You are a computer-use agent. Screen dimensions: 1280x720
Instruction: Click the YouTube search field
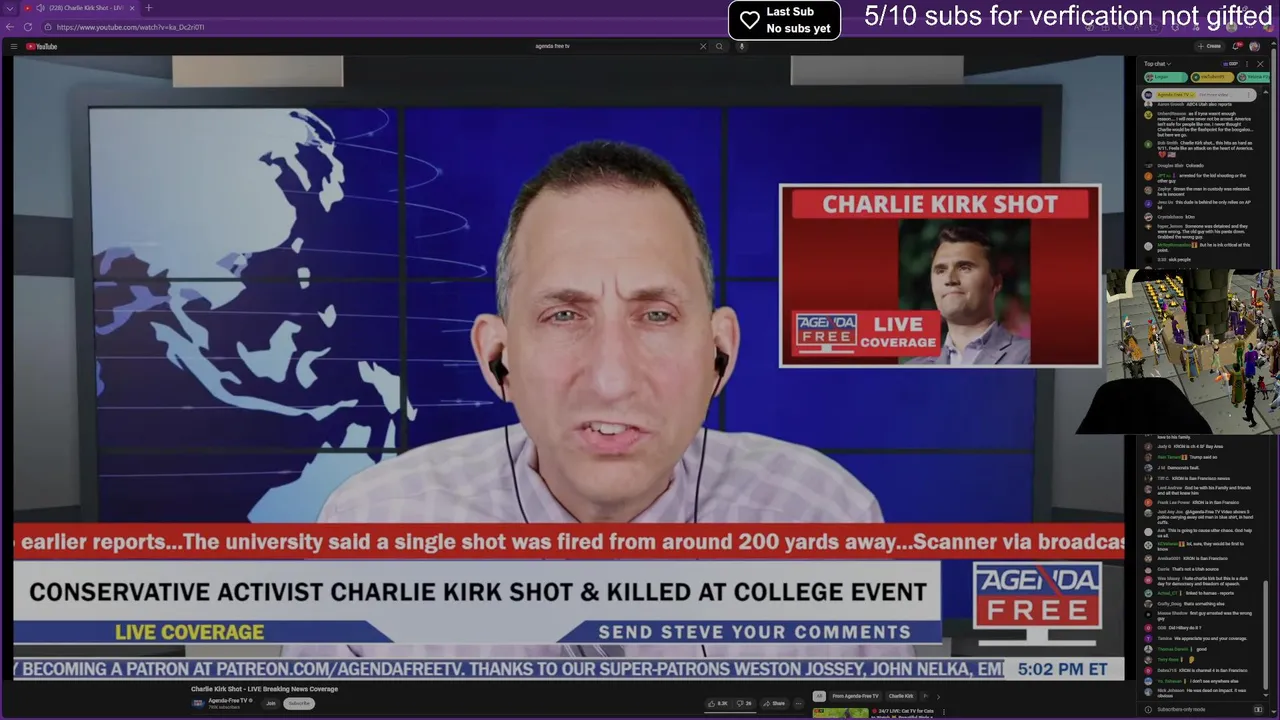coord(614,46)
